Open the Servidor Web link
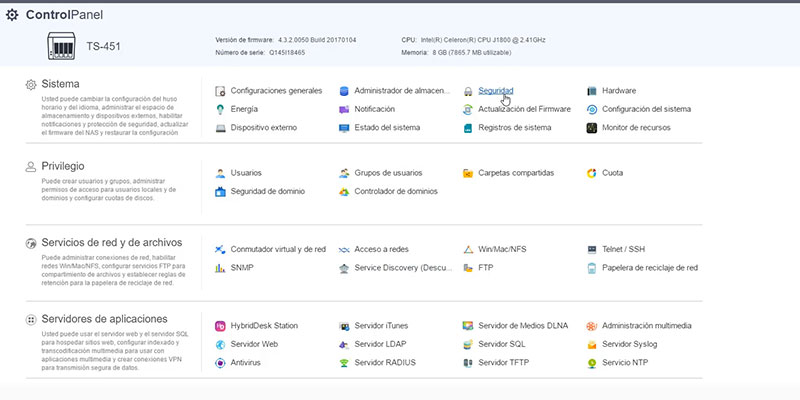800x400 pixels. coord(254,344)
